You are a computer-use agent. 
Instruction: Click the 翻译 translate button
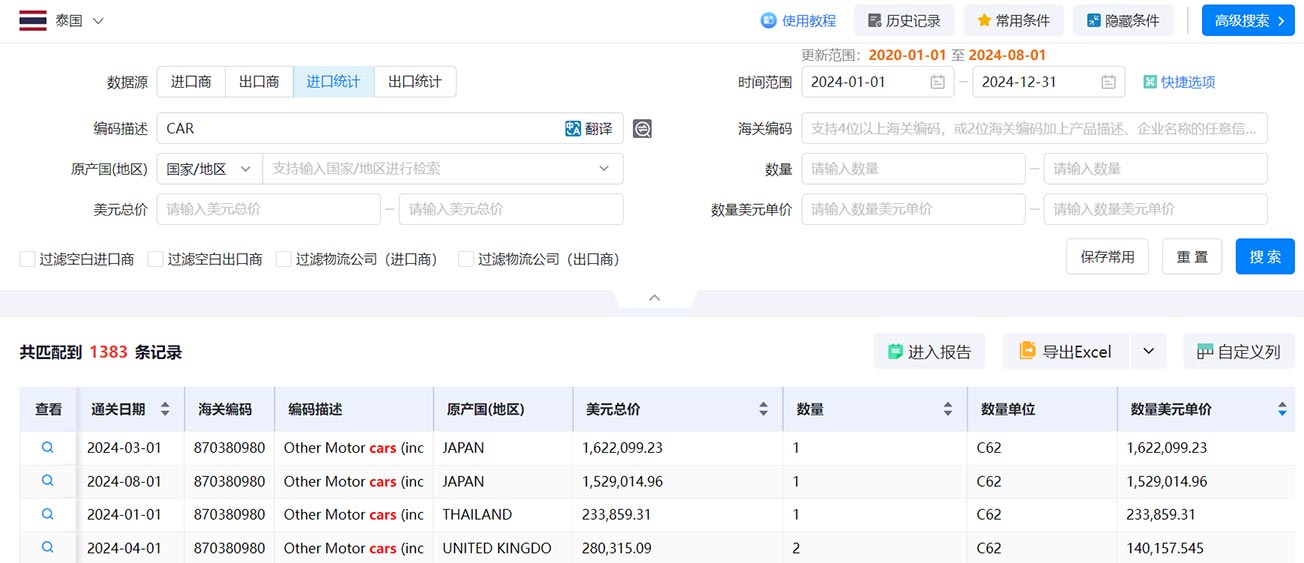[589, 128]
